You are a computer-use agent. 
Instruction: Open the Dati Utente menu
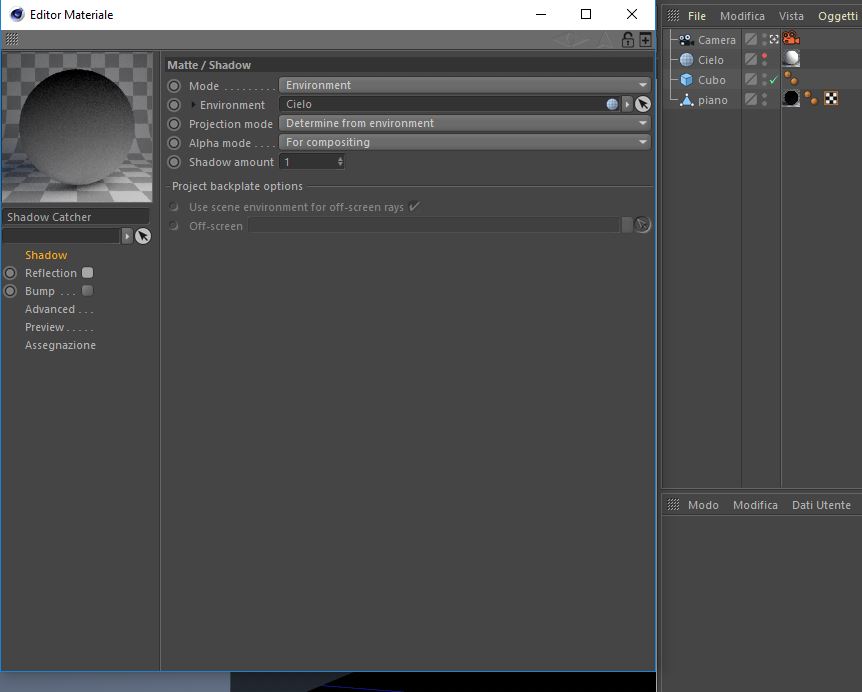(x=821, y=505)
